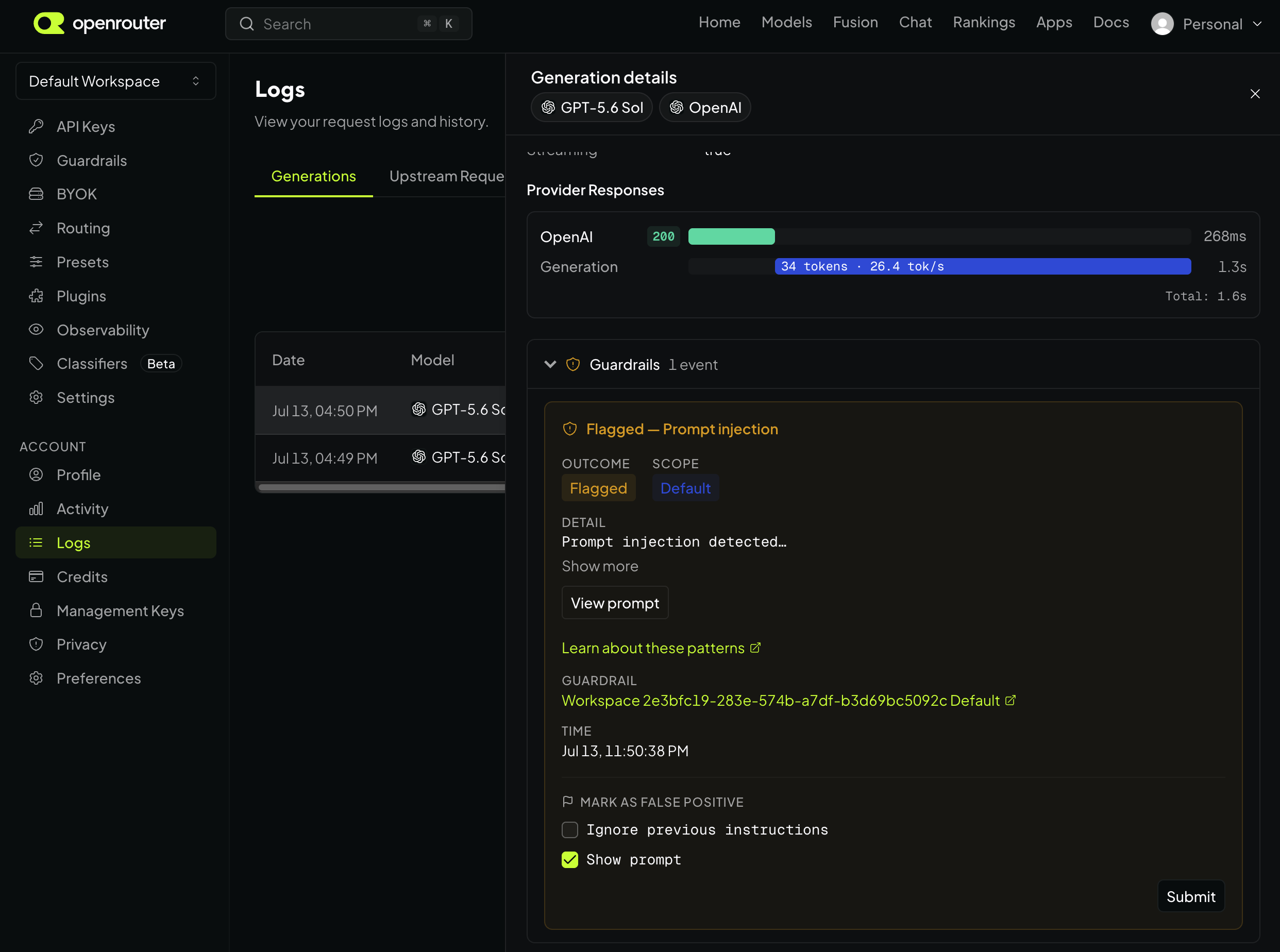The image size is (1280, 952).
Task: Open the Personal account dropdown
Action: point(1207,24)
